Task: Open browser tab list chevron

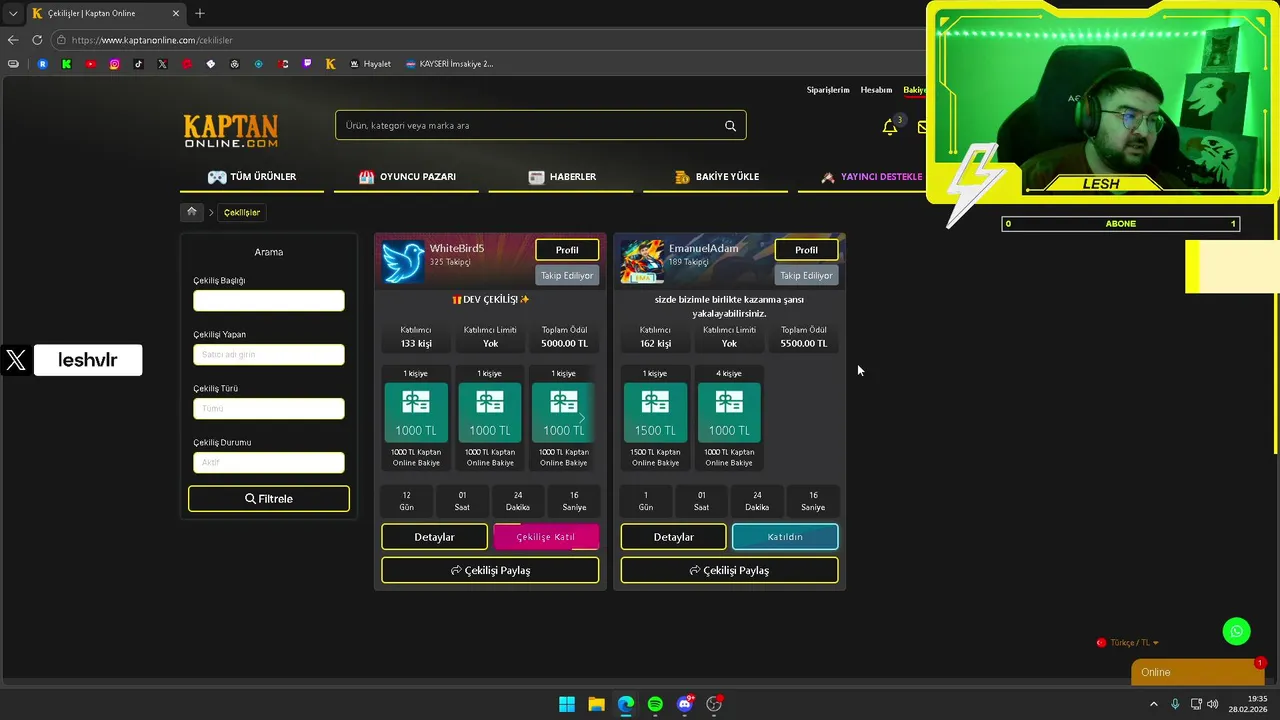Action: coord(13,14)
